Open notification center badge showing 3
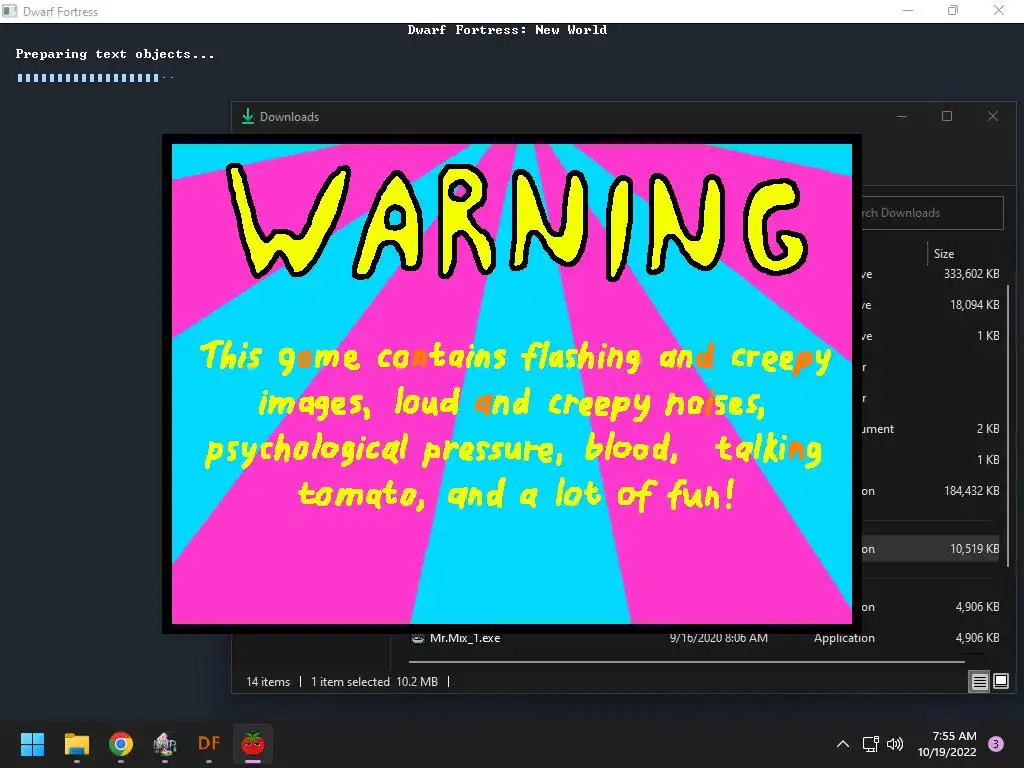 click(x=996, y=744)
